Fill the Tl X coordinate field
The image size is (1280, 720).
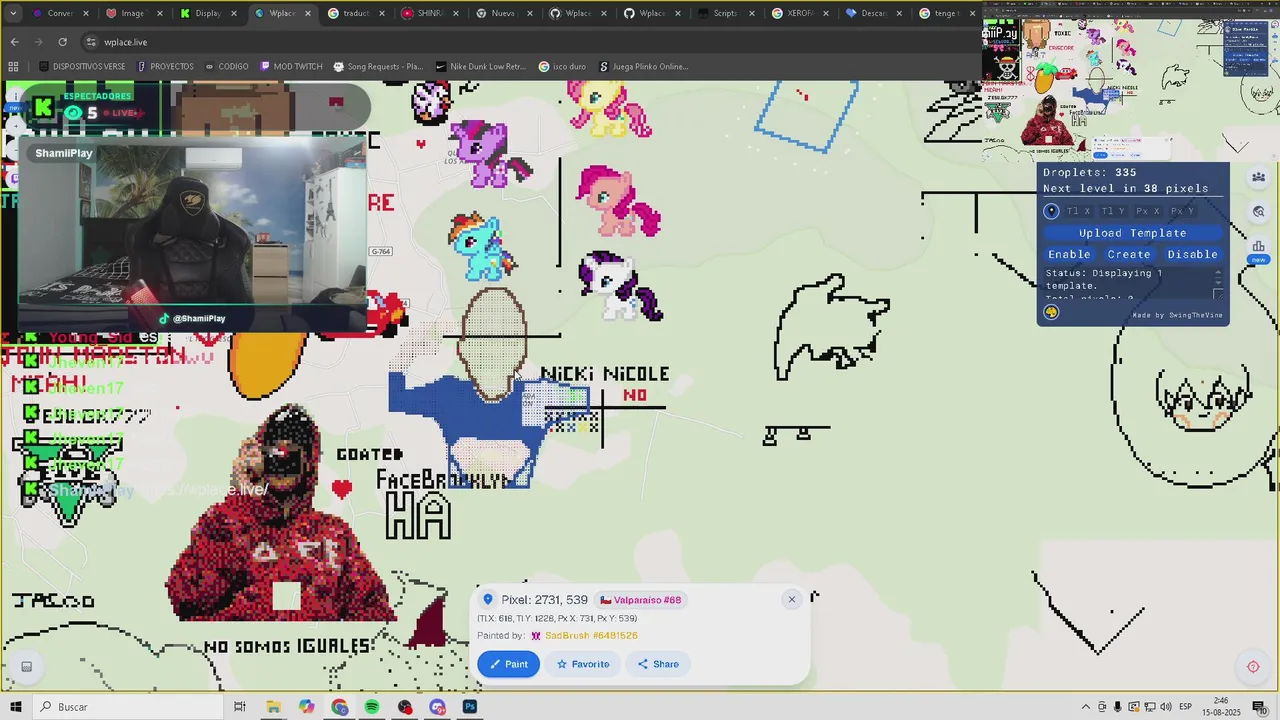(1079, 211)
